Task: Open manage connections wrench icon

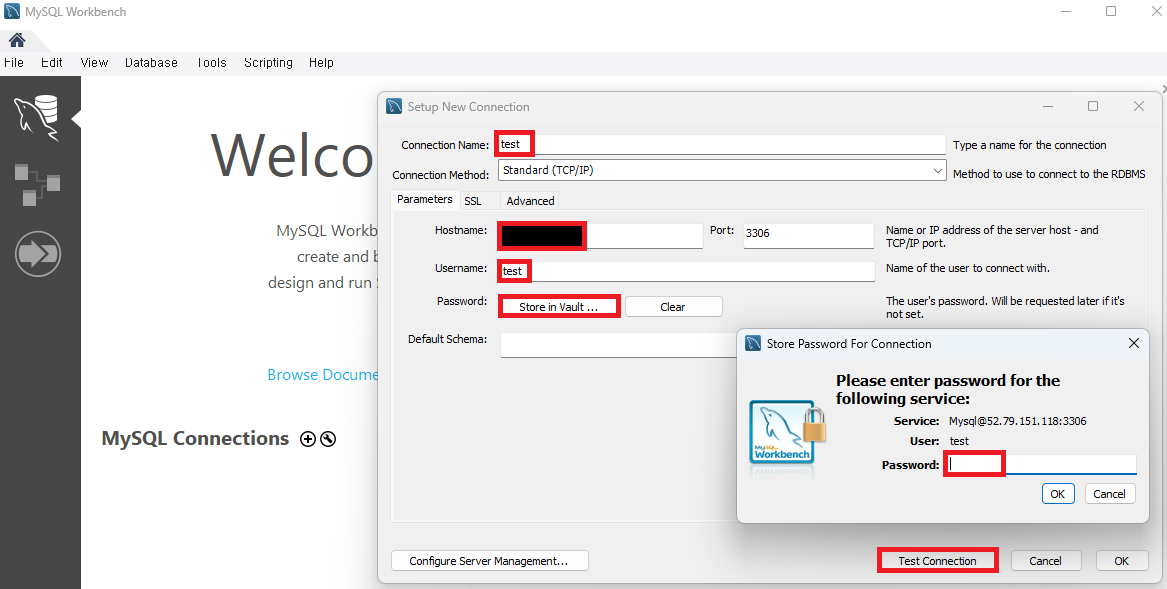Action: tap(328, 439)
